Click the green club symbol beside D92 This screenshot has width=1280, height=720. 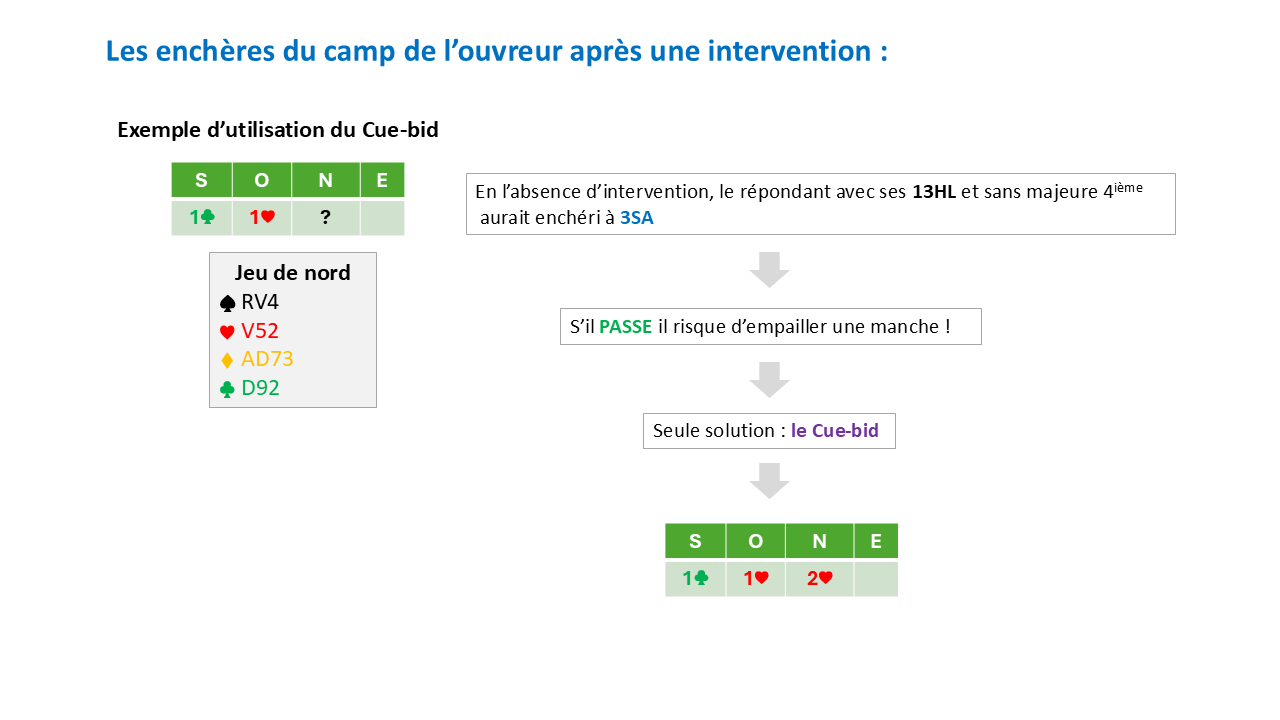[227, 389]
